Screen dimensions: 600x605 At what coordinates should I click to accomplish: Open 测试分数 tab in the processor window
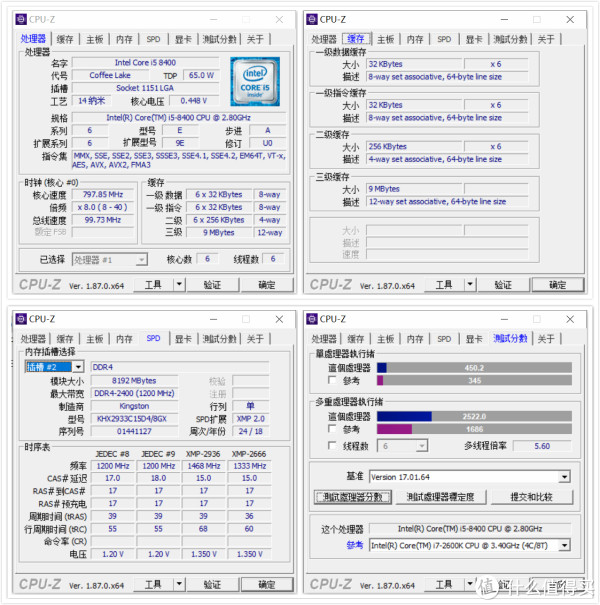[219, 39]
